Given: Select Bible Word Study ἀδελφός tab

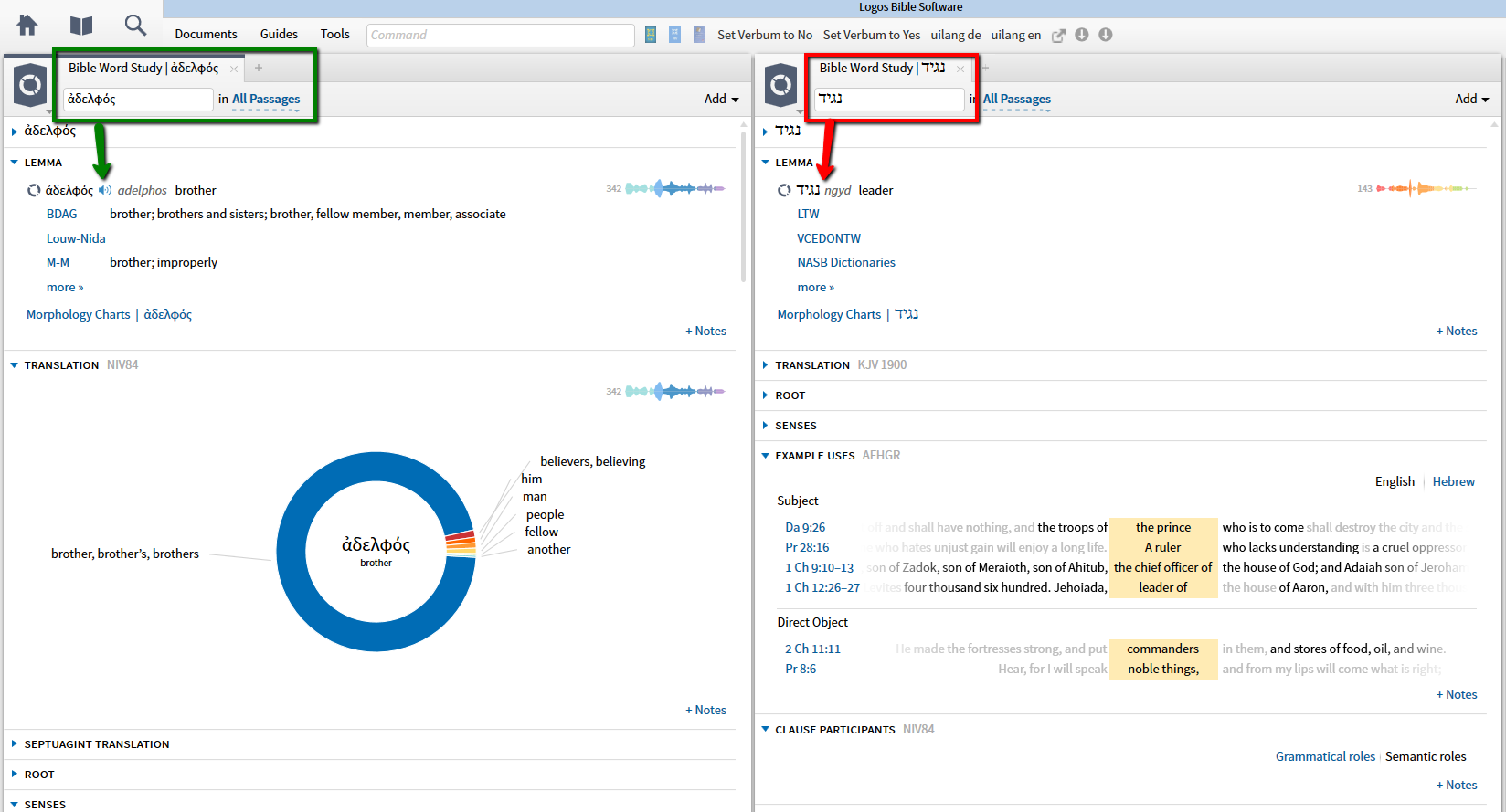Looking at the screenshot, I should pyautogui.click(x=143, y=68).
